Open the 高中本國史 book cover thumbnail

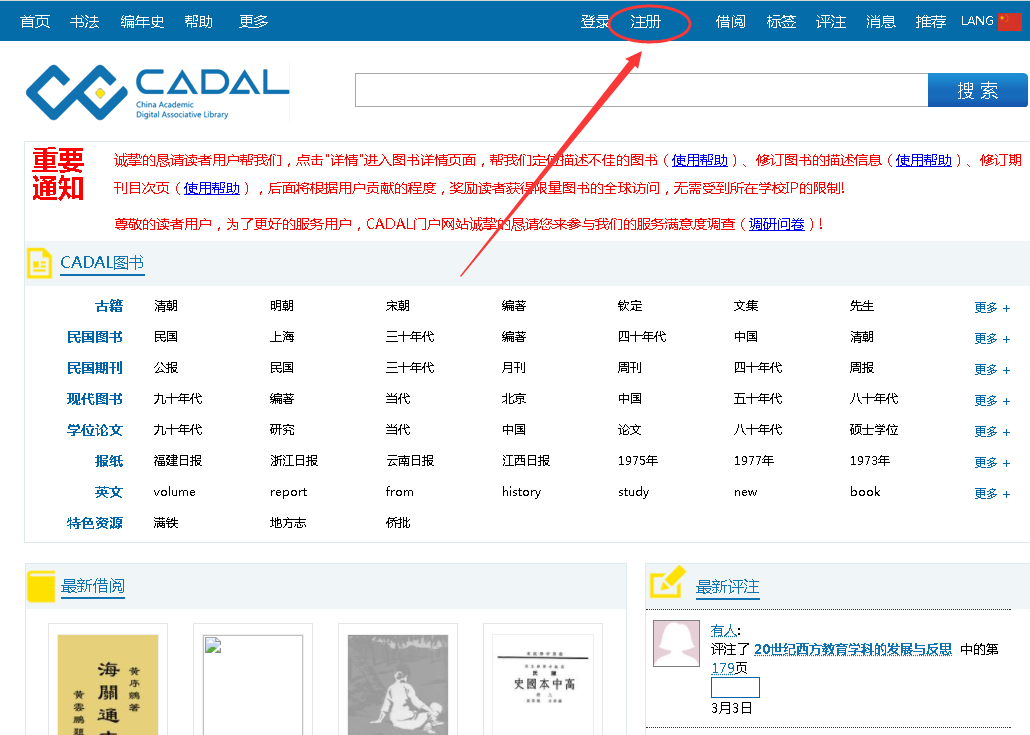(543, 684)
